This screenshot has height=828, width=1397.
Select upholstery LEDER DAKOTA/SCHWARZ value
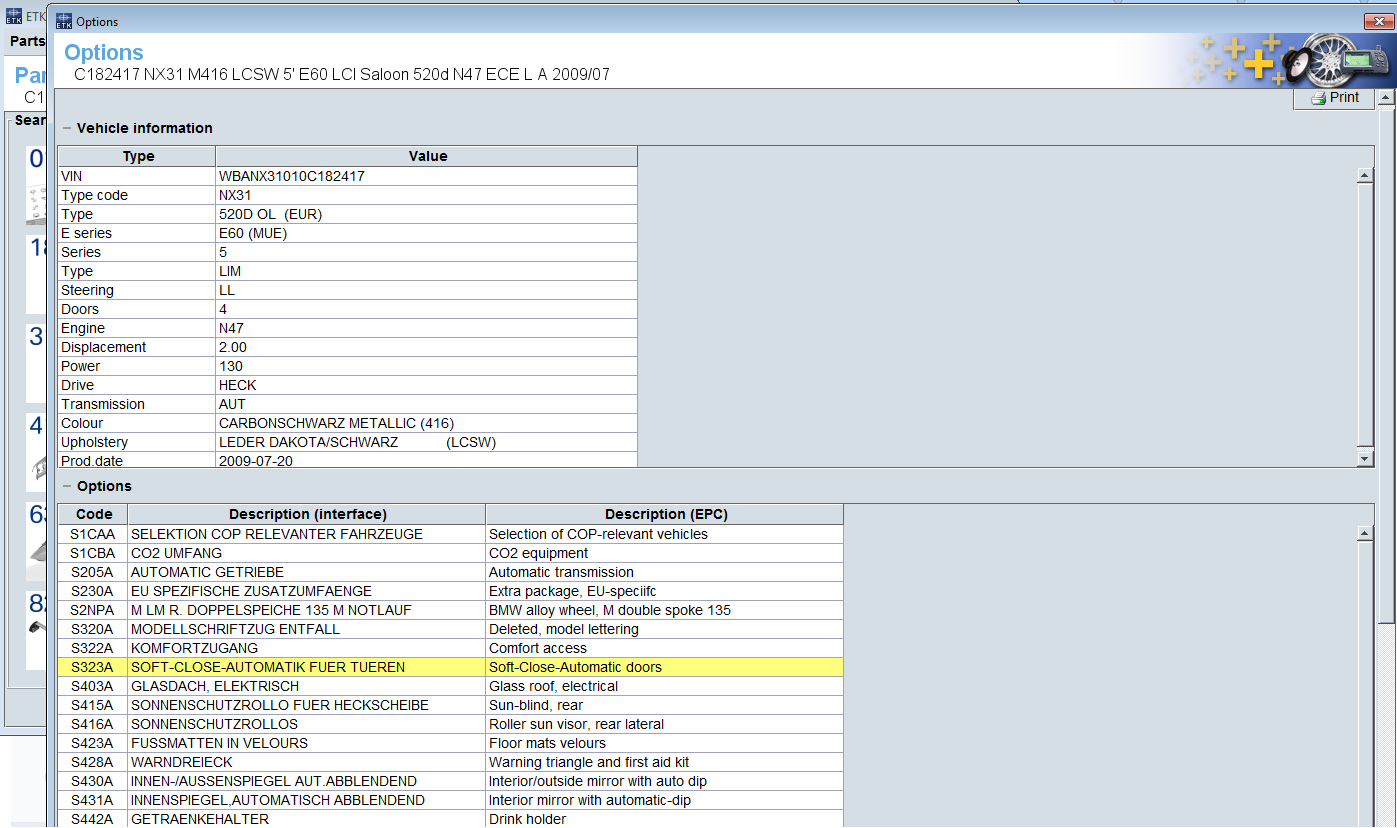pyautogui.click(x=358, y=442)
